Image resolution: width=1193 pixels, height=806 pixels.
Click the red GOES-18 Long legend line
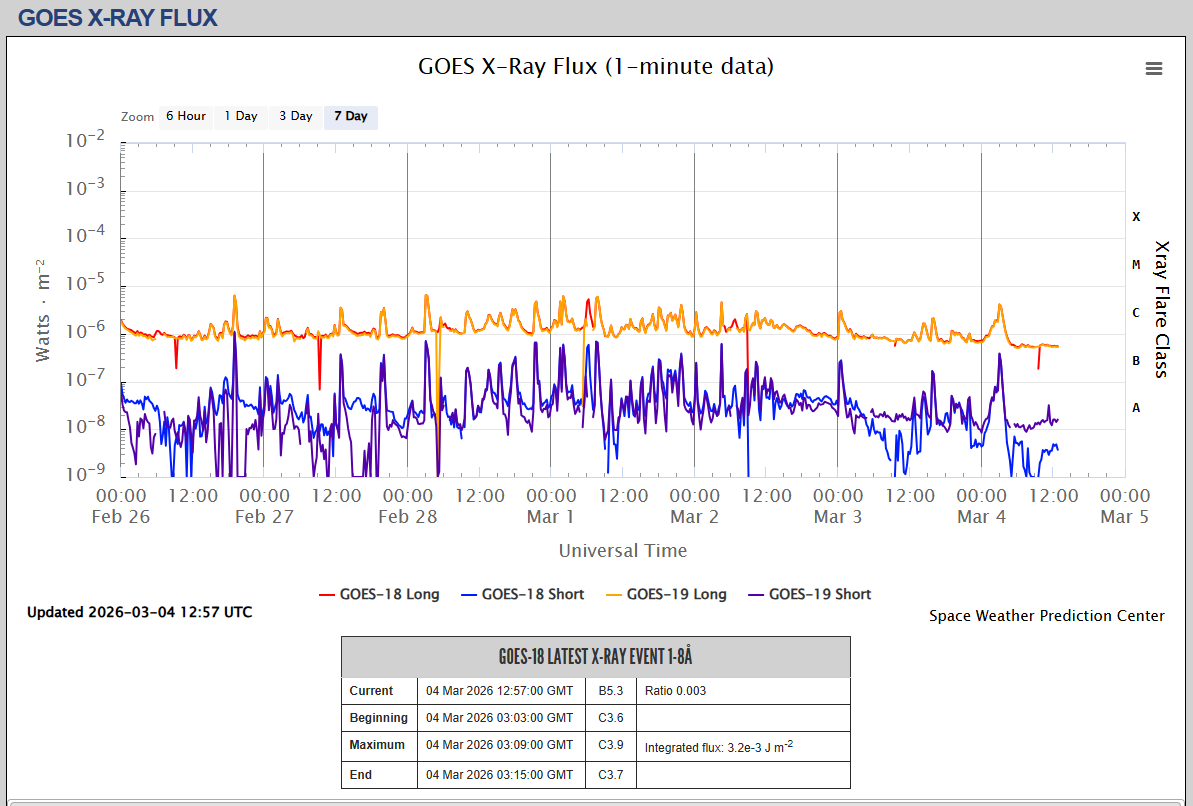326,595
